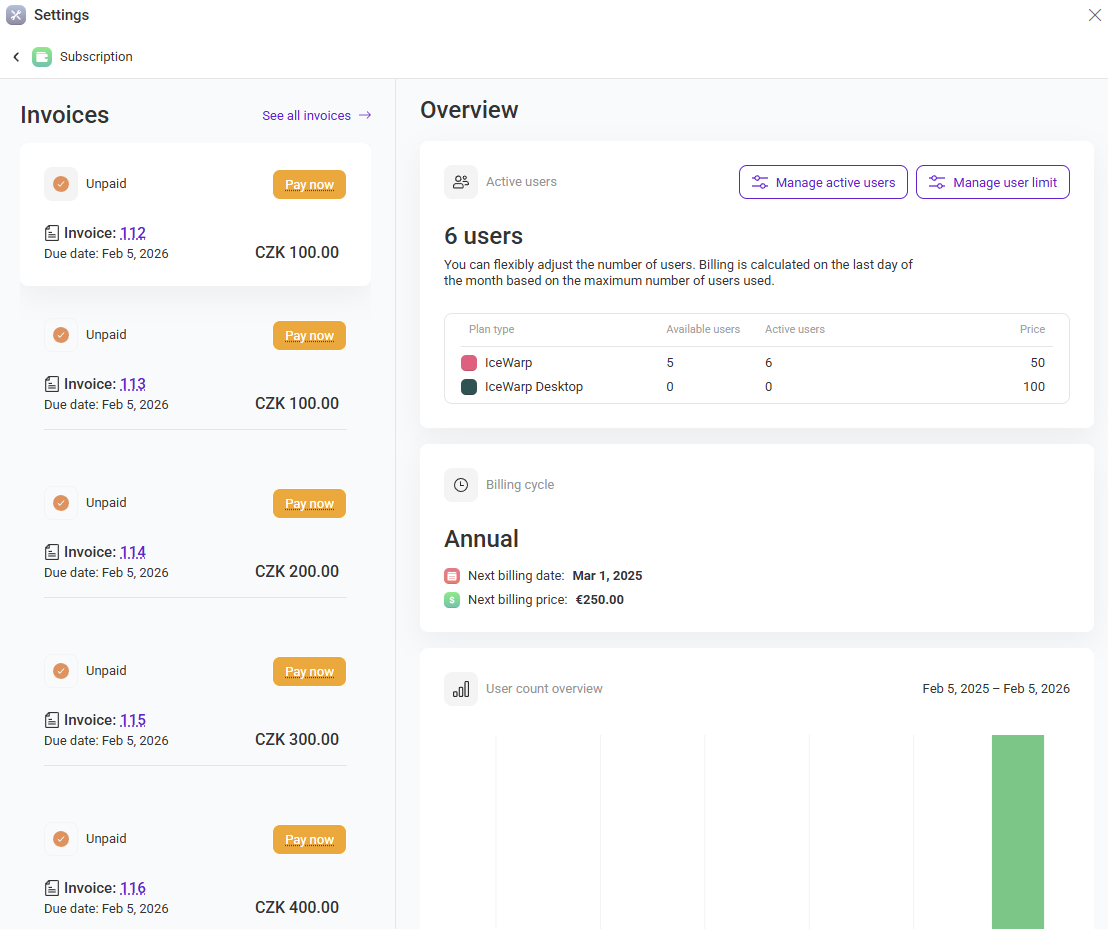The image size is (1108, 929).
Task: Click the Billing cycle clock icon
Action: (461, 484)
